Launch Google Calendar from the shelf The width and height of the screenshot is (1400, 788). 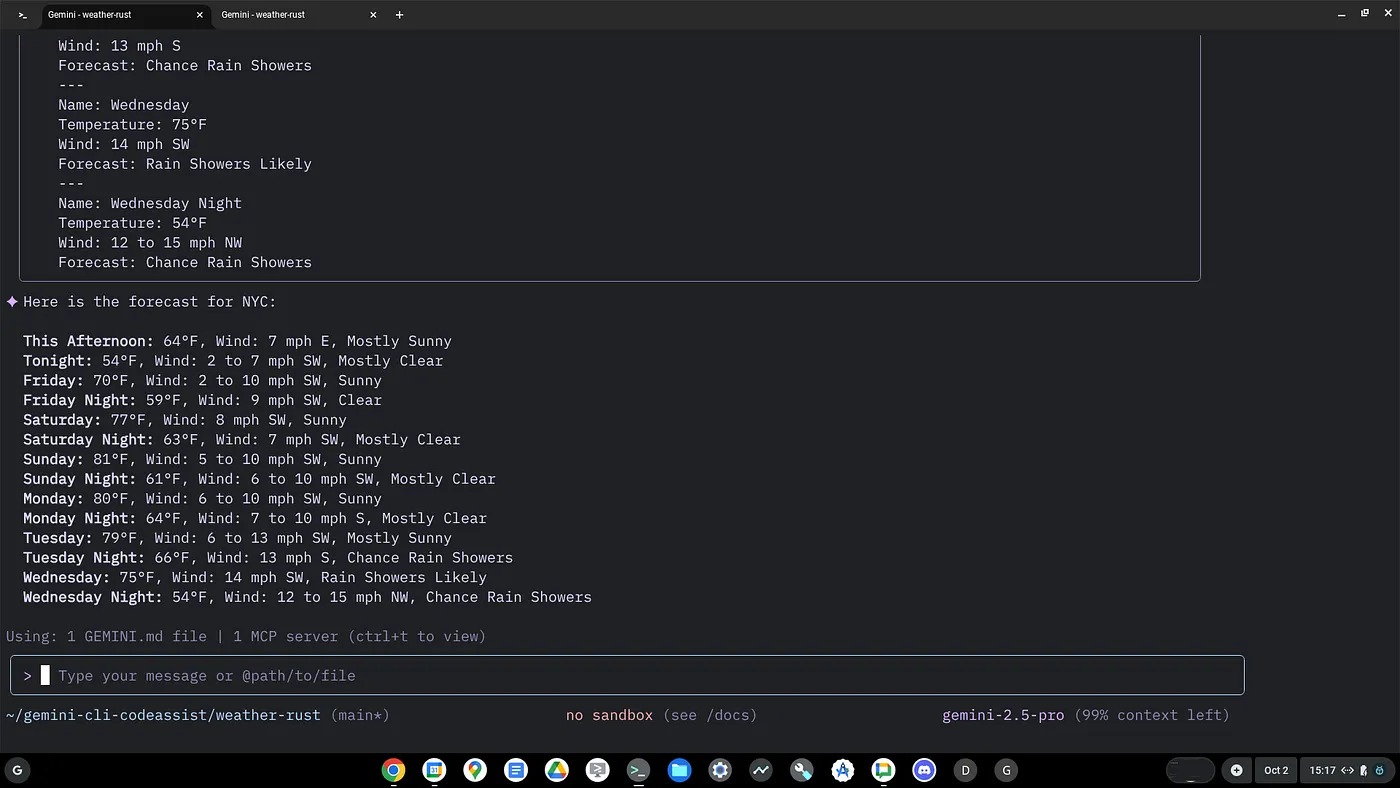coord(434,770)
